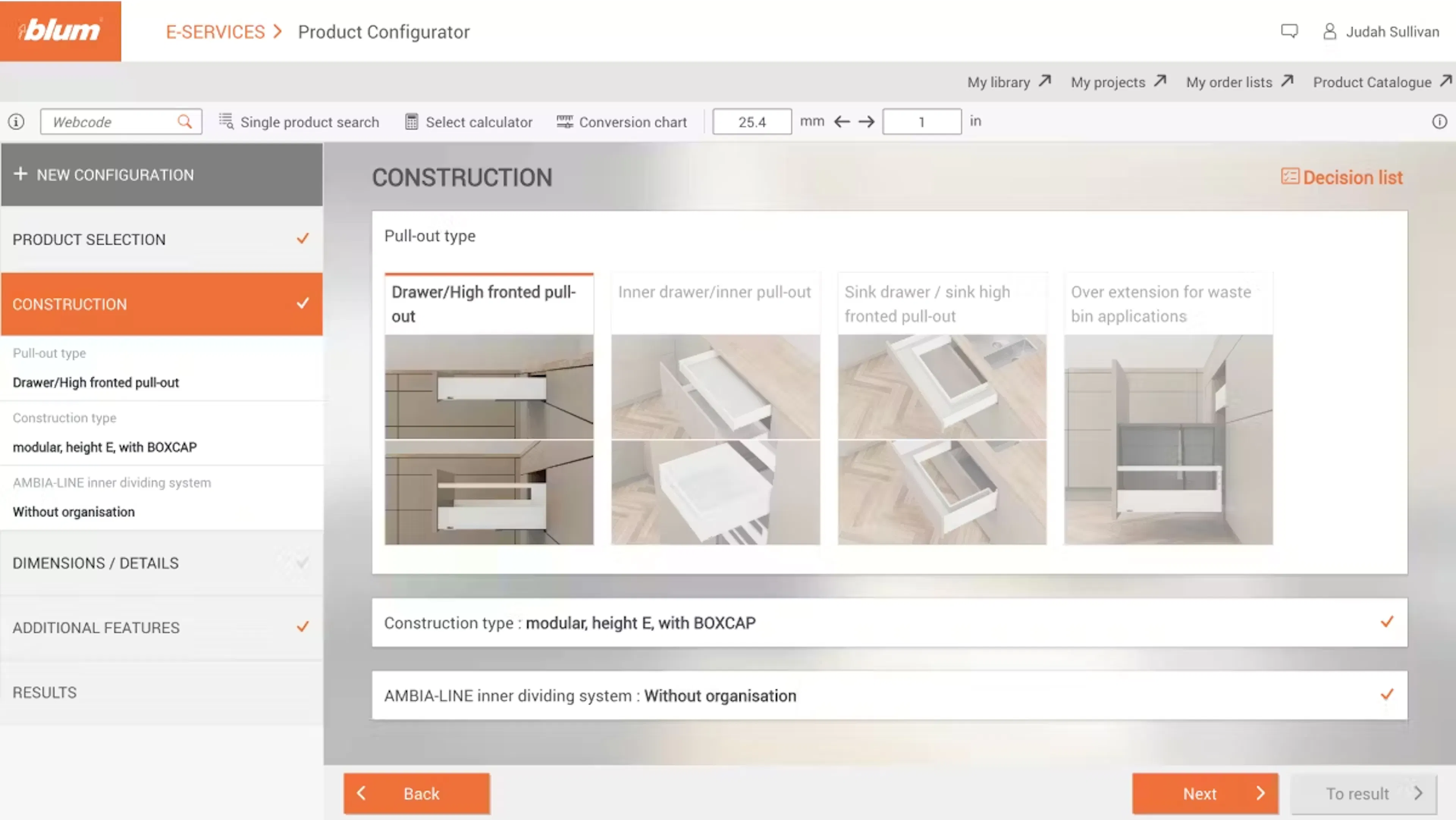Go to the Additional Features step

[x=162, y=627]
